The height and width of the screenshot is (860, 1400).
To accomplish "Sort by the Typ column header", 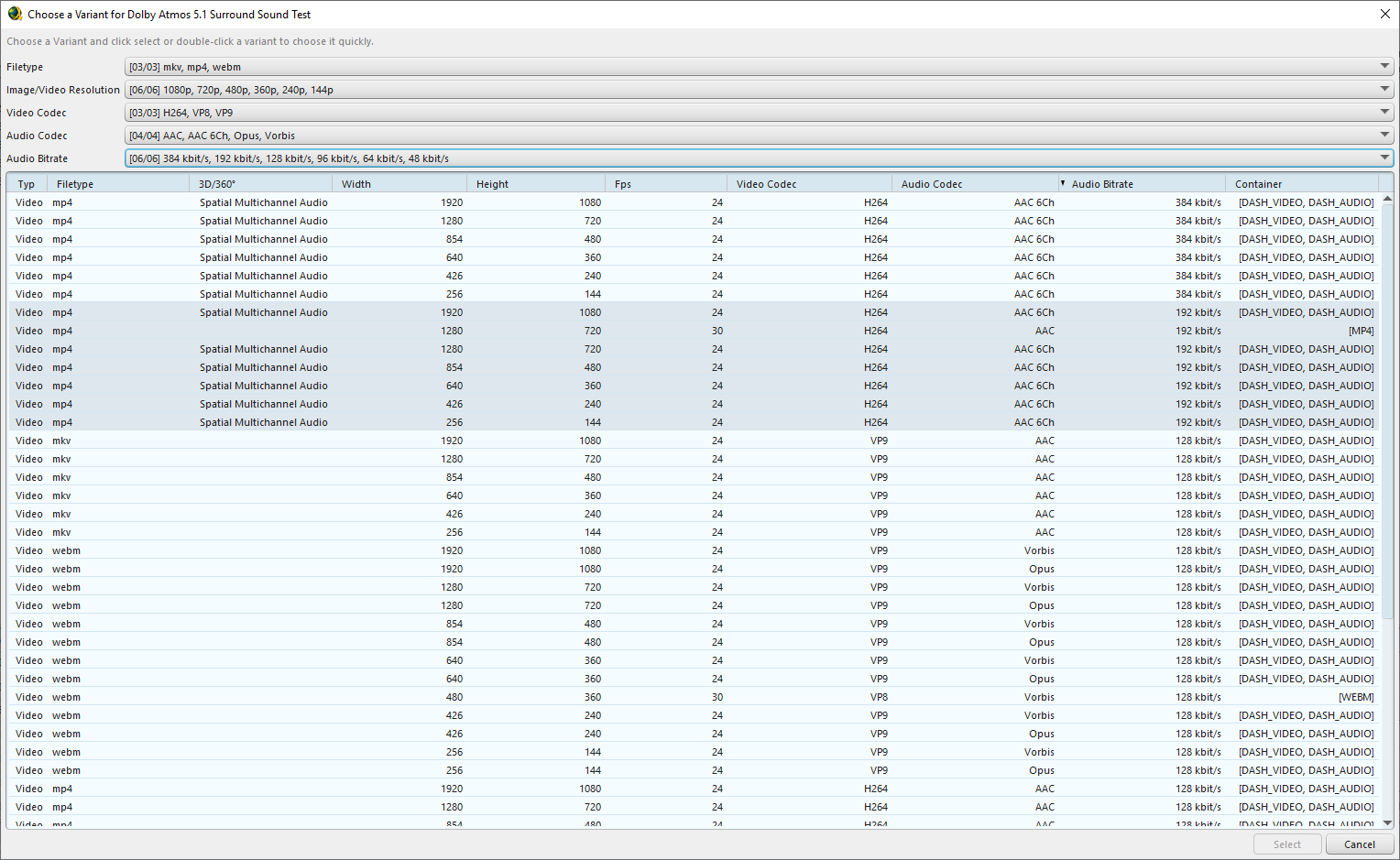I will pos(27,184).
